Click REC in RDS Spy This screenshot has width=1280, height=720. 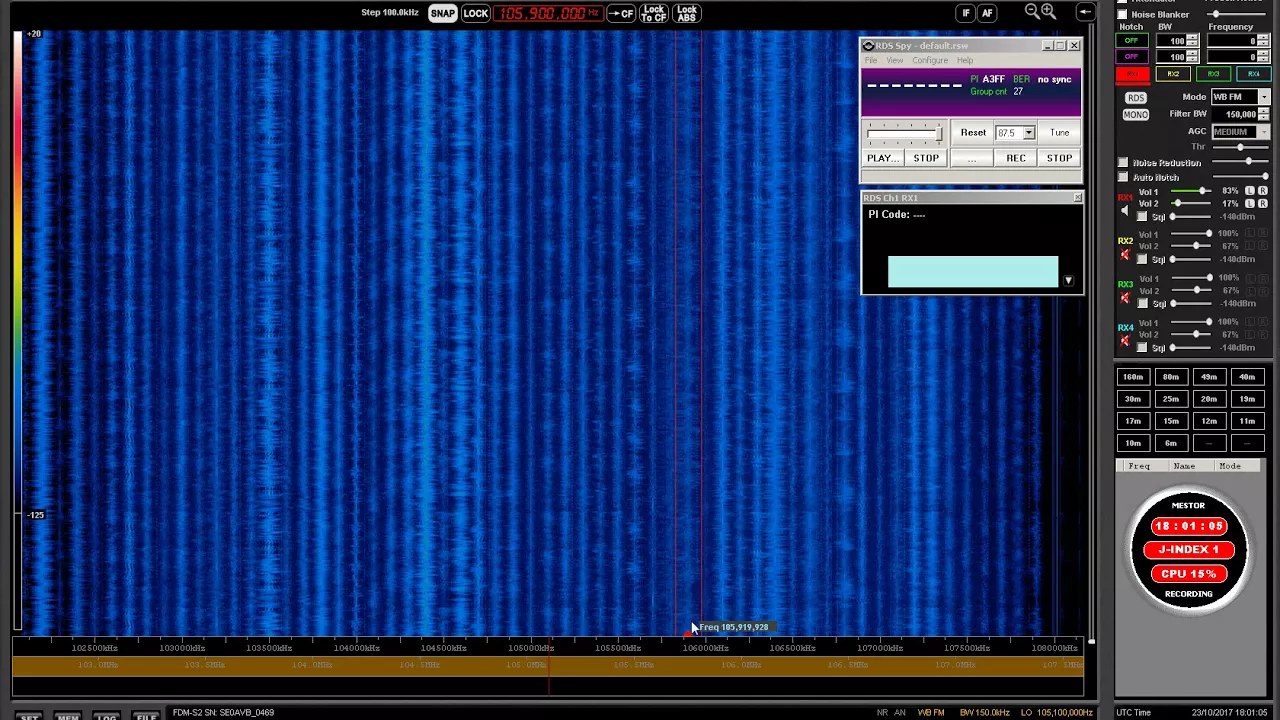[1015, 158]
